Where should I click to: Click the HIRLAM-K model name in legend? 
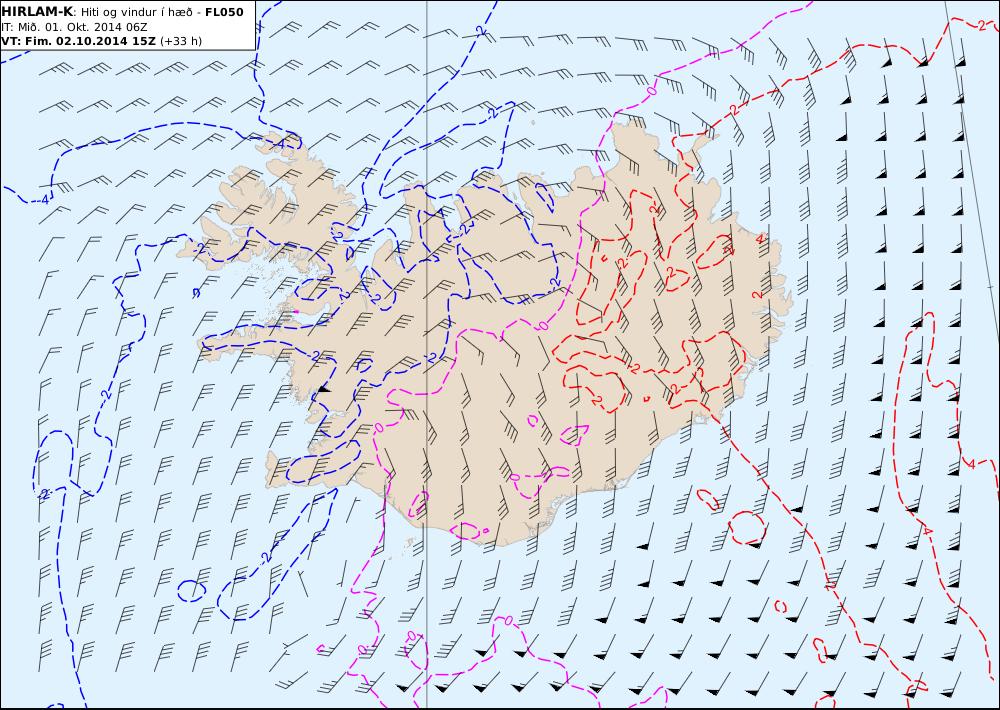(x=37, y=12)
